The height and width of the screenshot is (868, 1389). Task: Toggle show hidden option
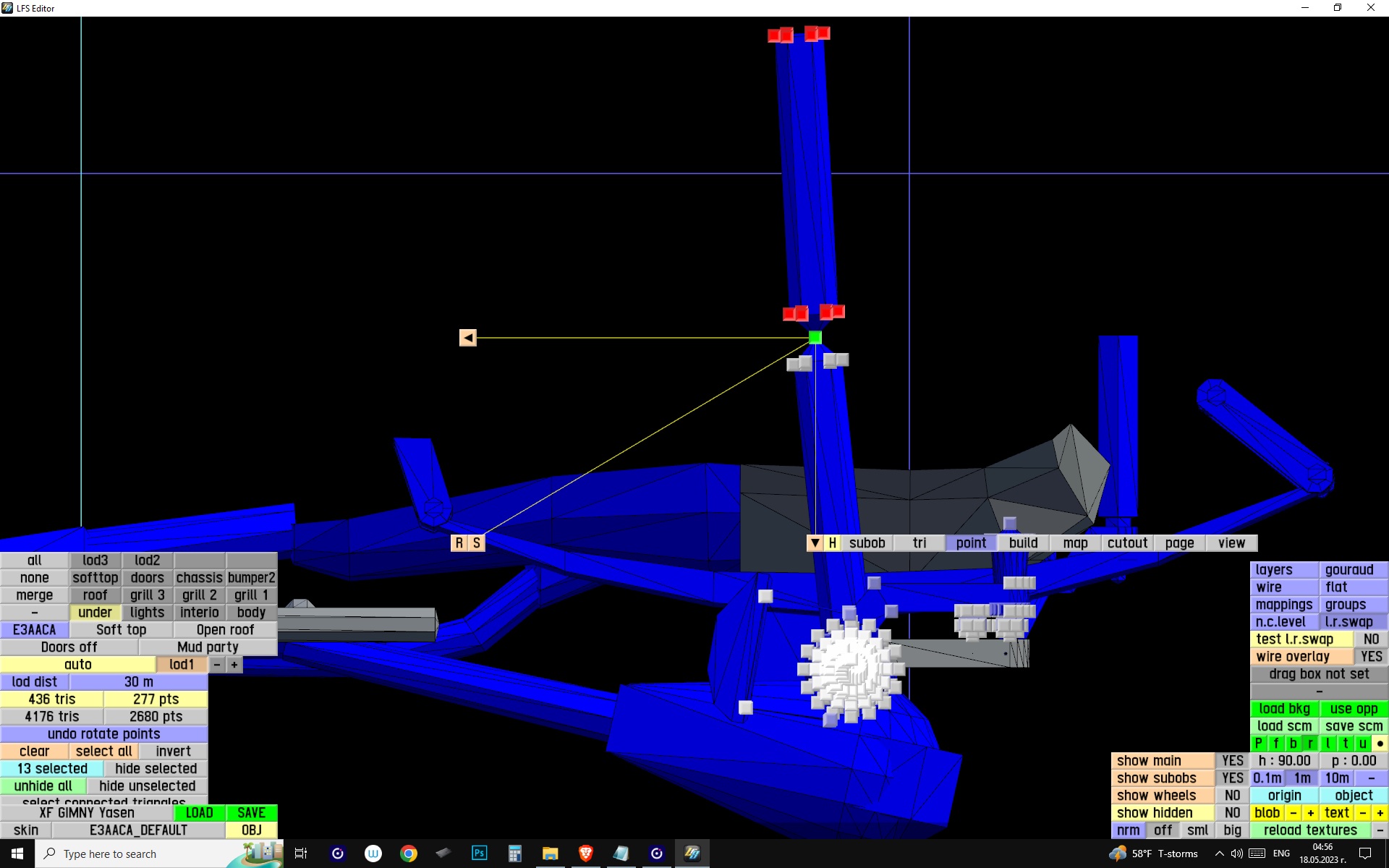pyautogui.click(x=1232, y=813)
